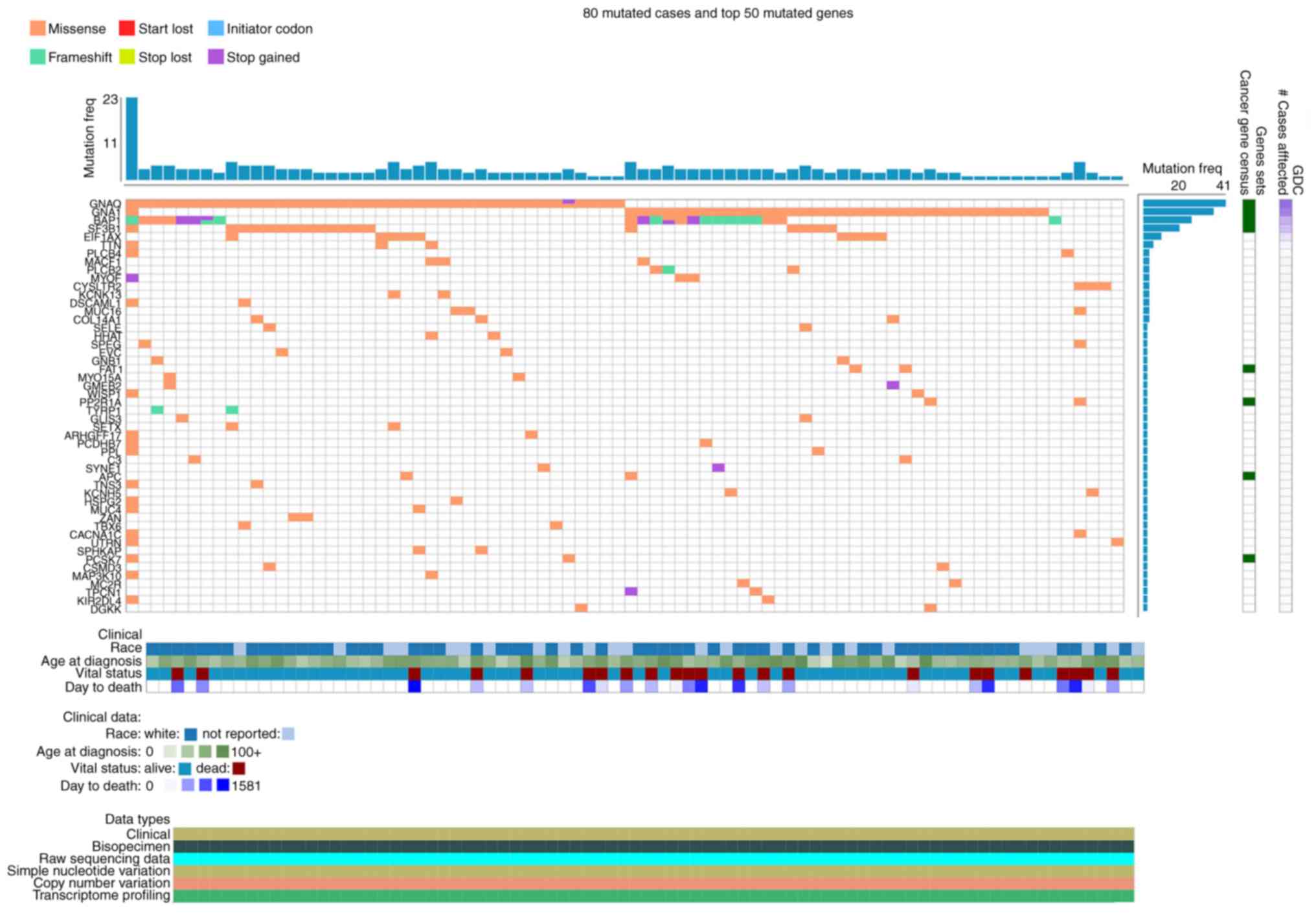Click the Transcriptome profiling green bar
Screen dimensions: 1316x913
653,896
